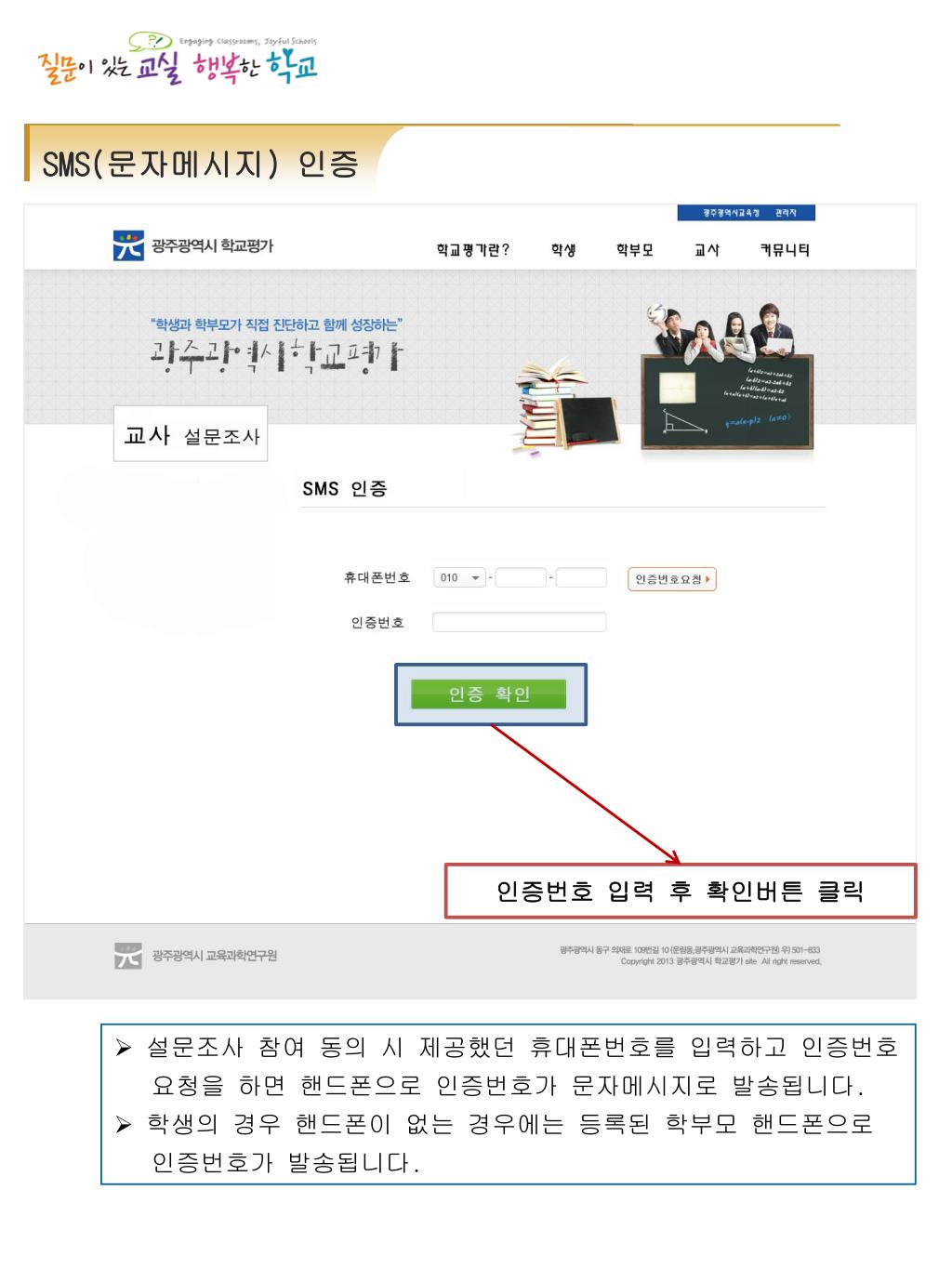
Task: Open the 커뮤니티 menu
Action: click(785, 250)
